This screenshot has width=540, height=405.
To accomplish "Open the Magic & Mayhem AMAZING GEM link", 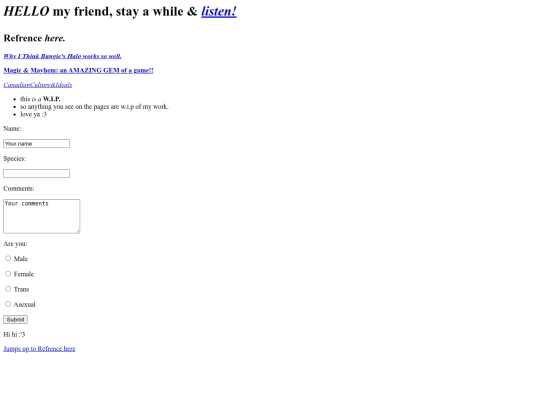I will tap(78, 70).
